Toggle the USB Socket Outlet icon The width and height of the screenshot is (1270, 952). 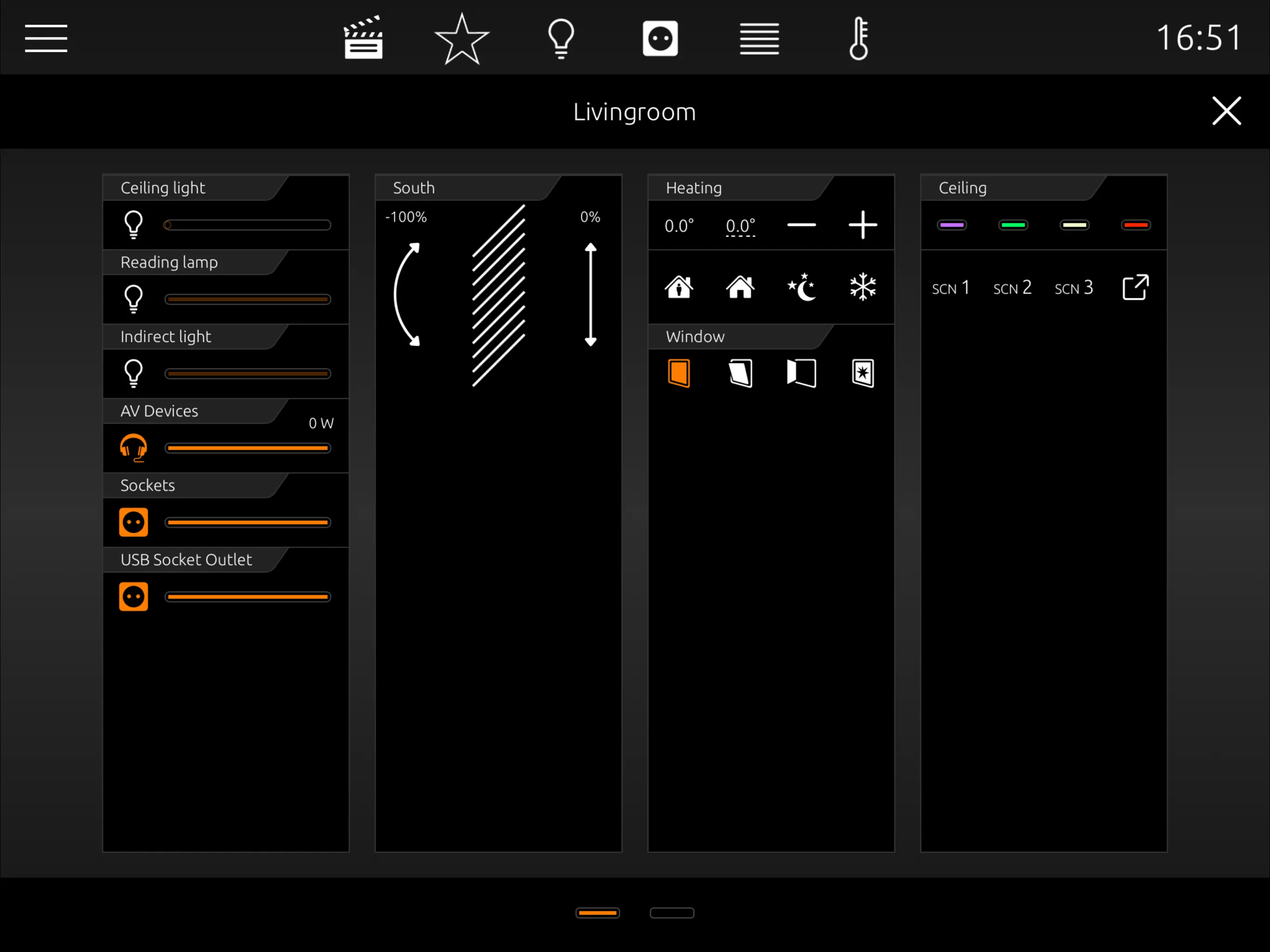134,596
